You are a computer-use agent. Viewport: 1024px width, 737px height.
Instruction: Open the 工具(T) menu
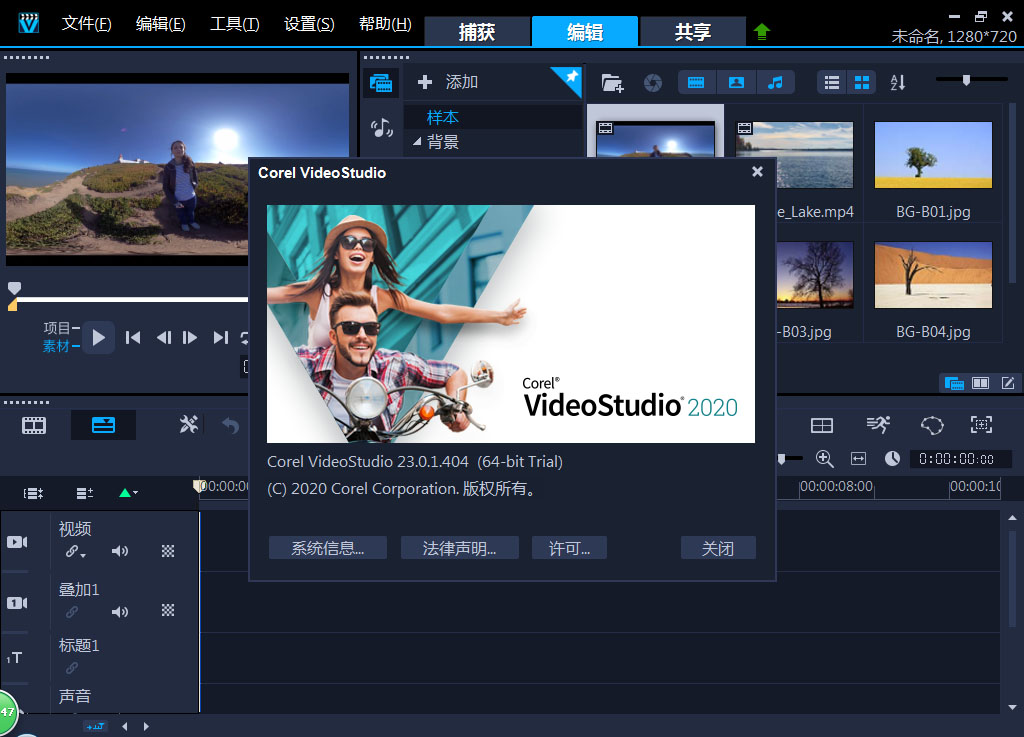pos(234,24)
